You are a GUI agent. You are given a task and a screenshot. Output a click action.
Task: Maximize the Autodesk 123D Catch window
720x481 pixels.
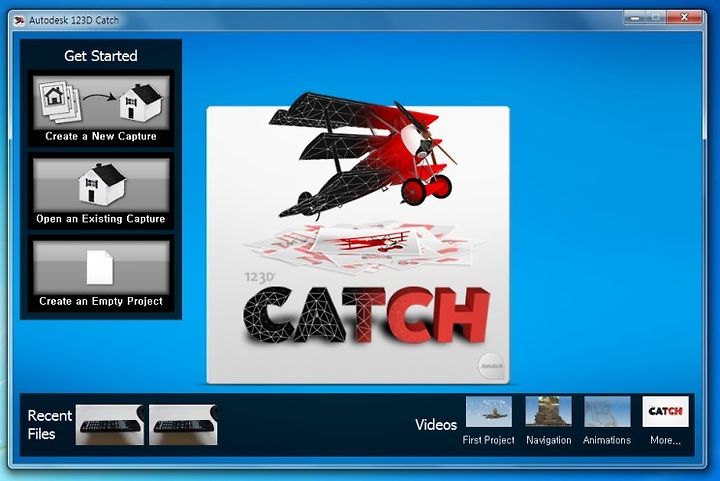656,17
